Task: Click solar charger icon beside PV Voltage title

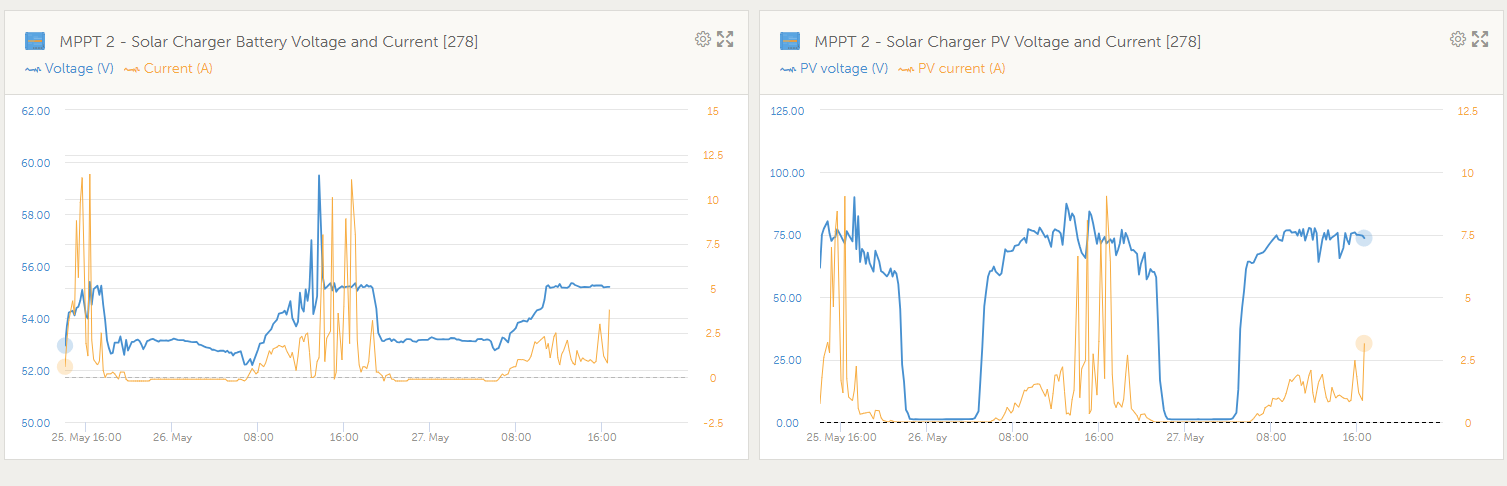Action: click(x=790, y=41)
